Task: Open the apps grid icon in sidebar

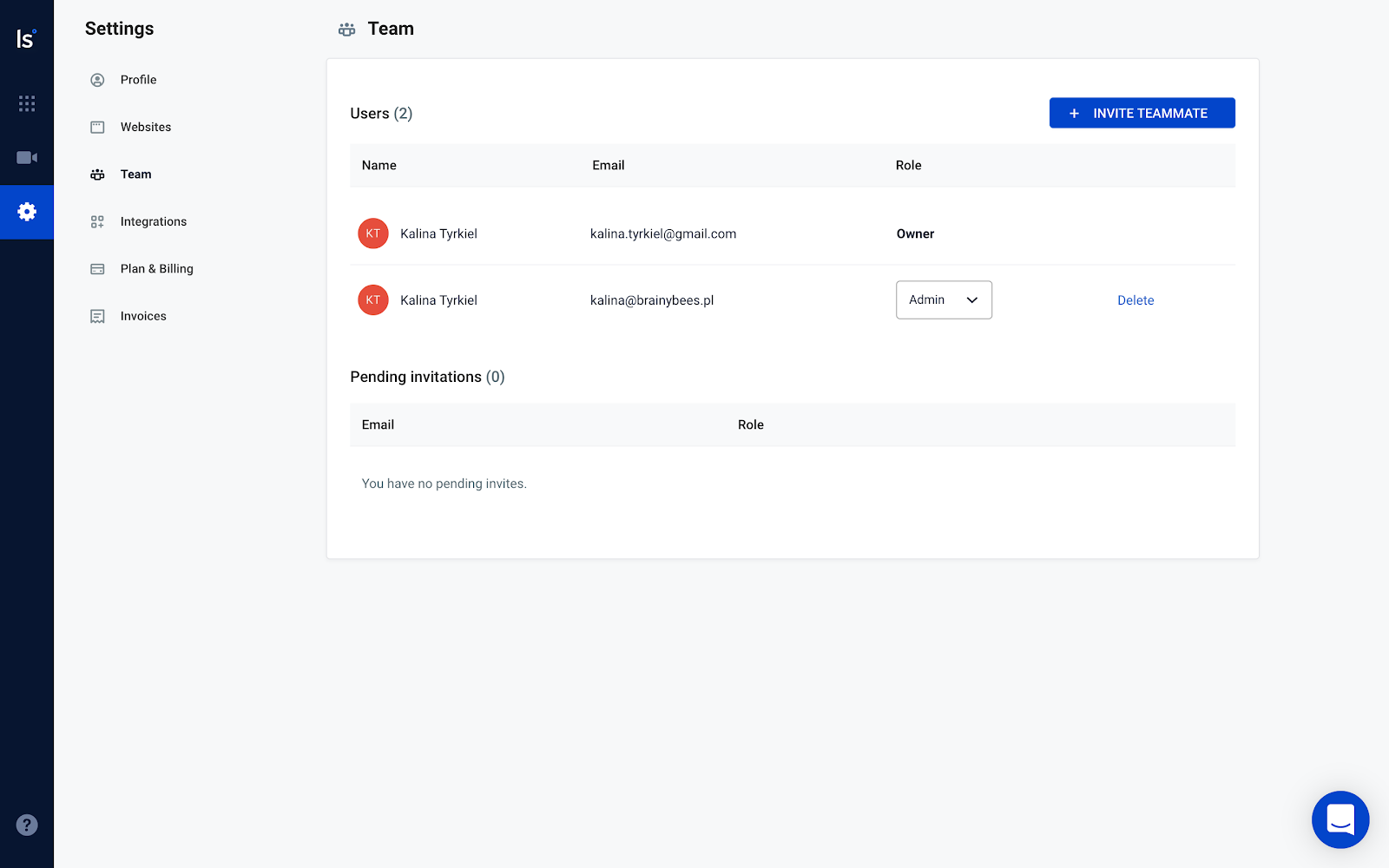Action: click(27, 103)
